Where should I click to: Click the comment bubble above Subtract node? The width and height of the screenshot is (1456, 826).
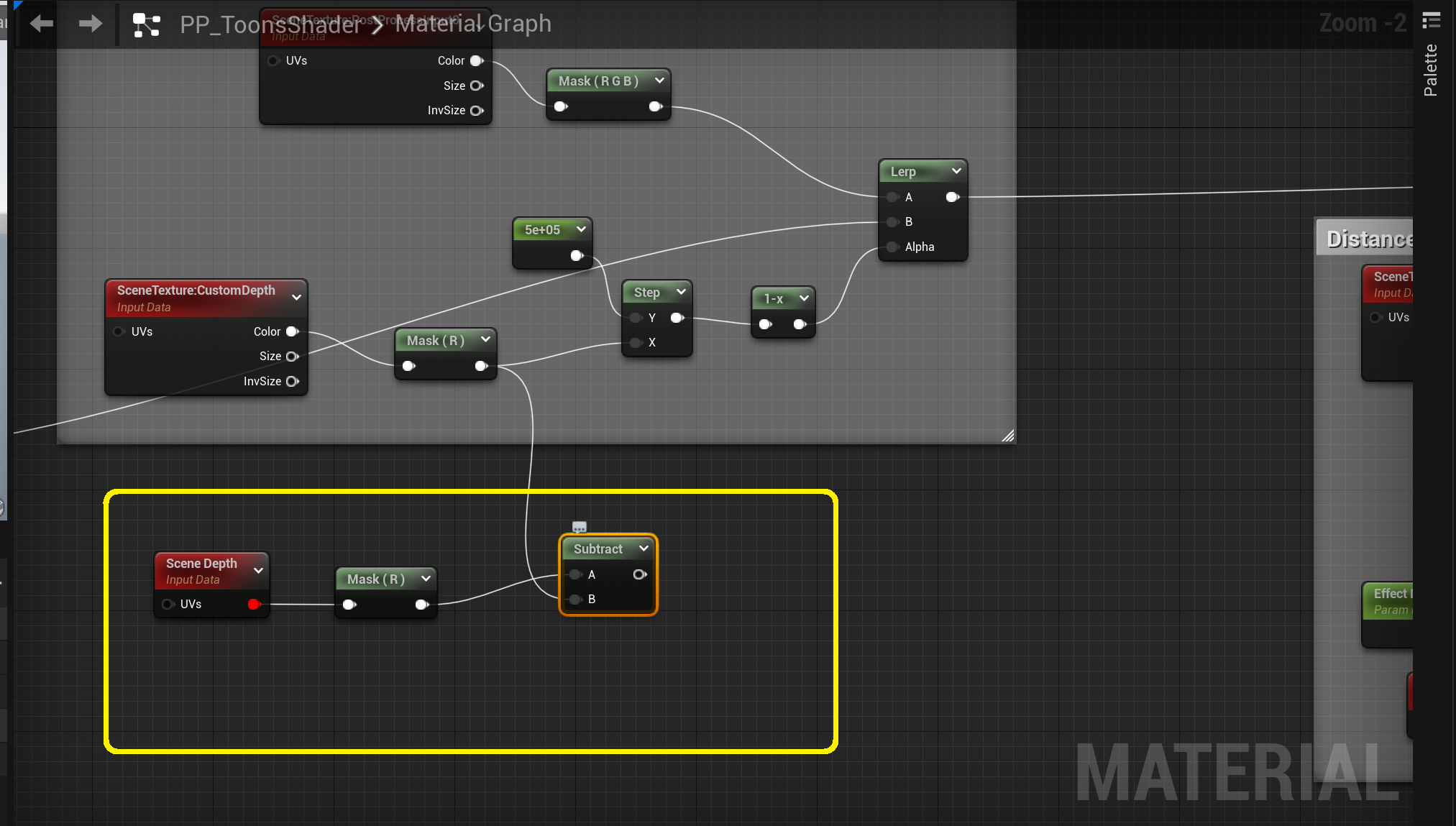point(580,527)
